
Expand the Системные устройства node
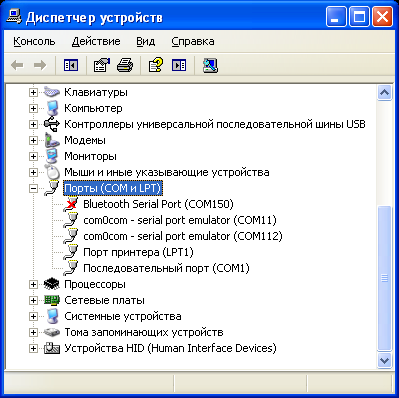pos(33,316)
